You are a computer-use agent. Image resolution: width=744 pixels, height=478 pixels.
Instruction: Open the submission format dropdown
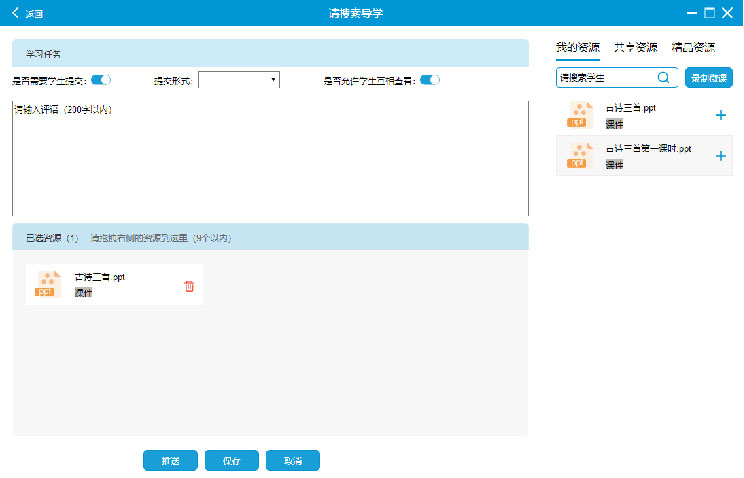point(238,80)
